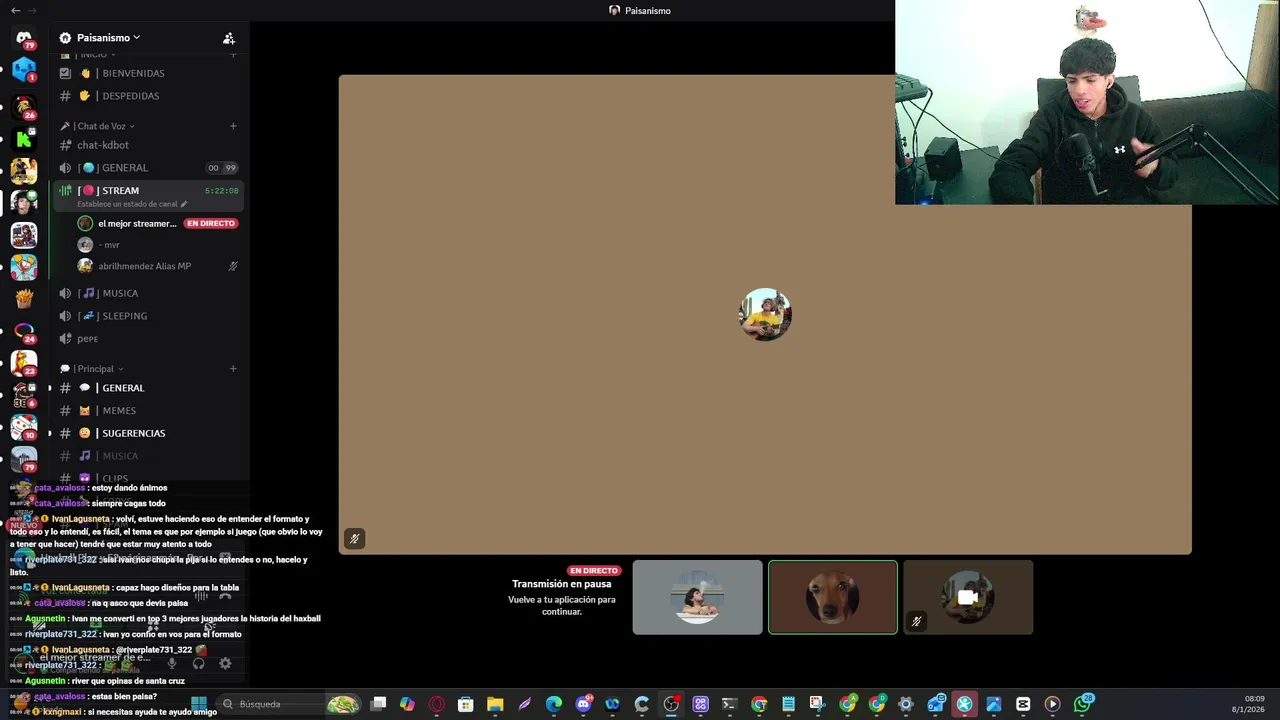This screenshot has width=1280, height=720.
Task: Select the camera participant tile
Action: (x=968, y=597)
